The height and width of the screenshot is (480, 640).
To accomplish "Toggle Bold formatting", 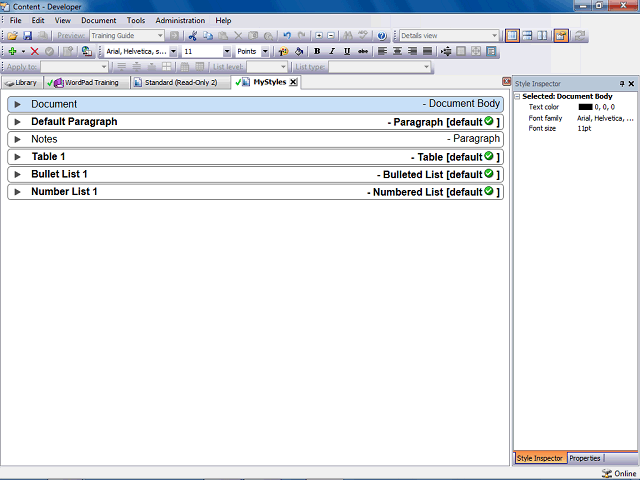I will [x=317, y=51].
